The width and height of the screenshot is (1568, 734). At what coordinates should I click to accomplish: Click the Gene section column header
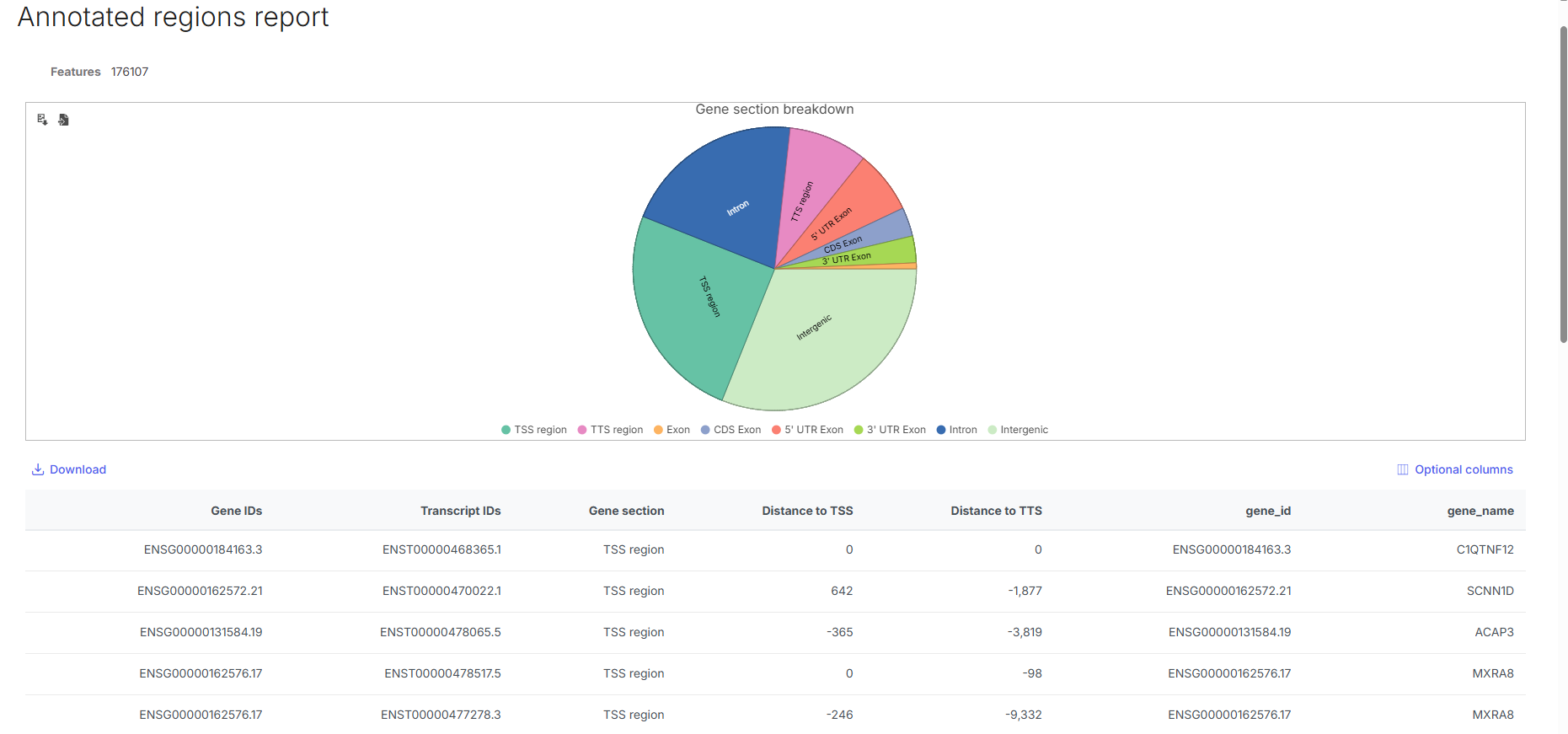626,511
